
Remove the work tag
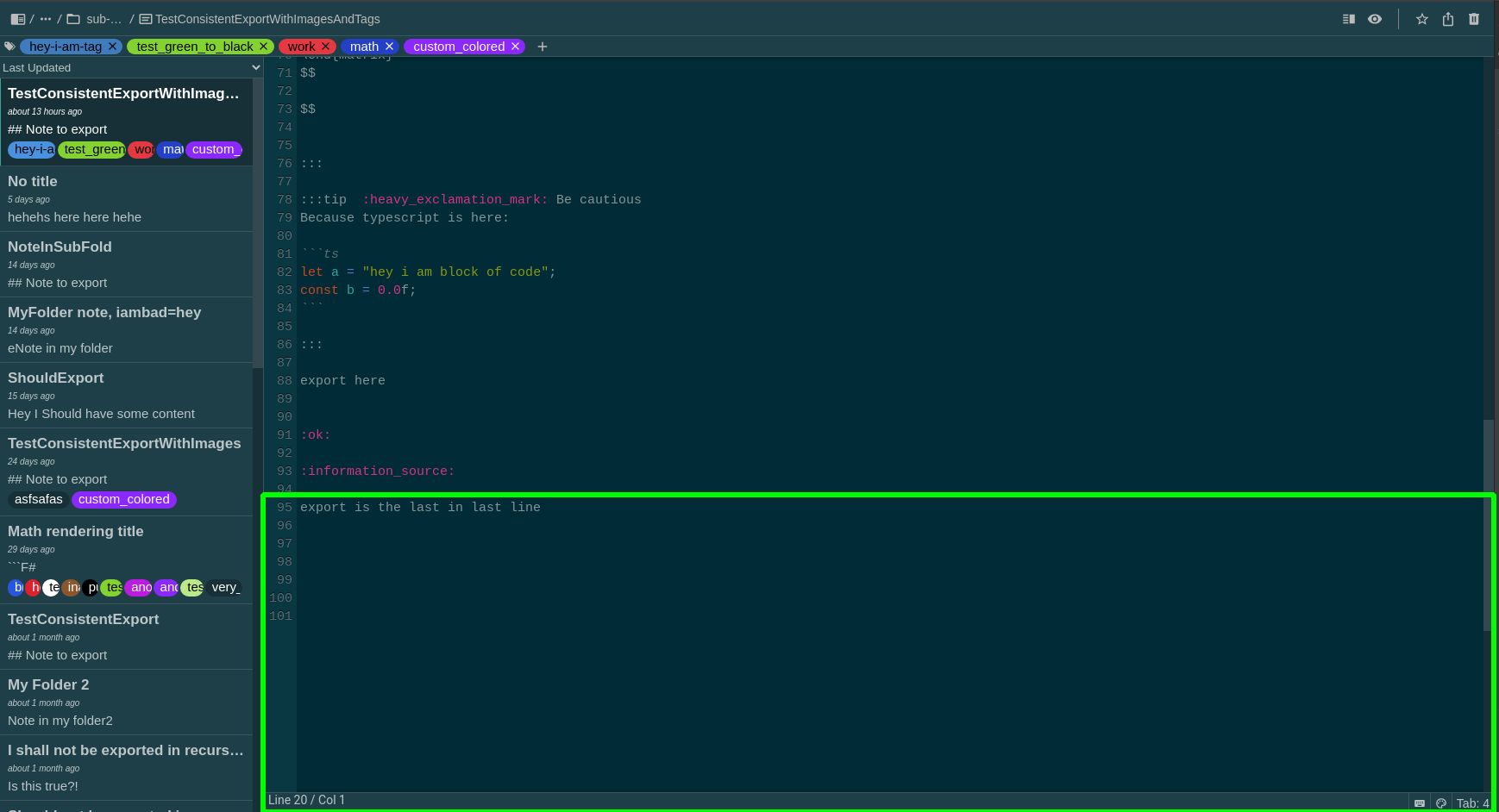[x=326, y=47]
